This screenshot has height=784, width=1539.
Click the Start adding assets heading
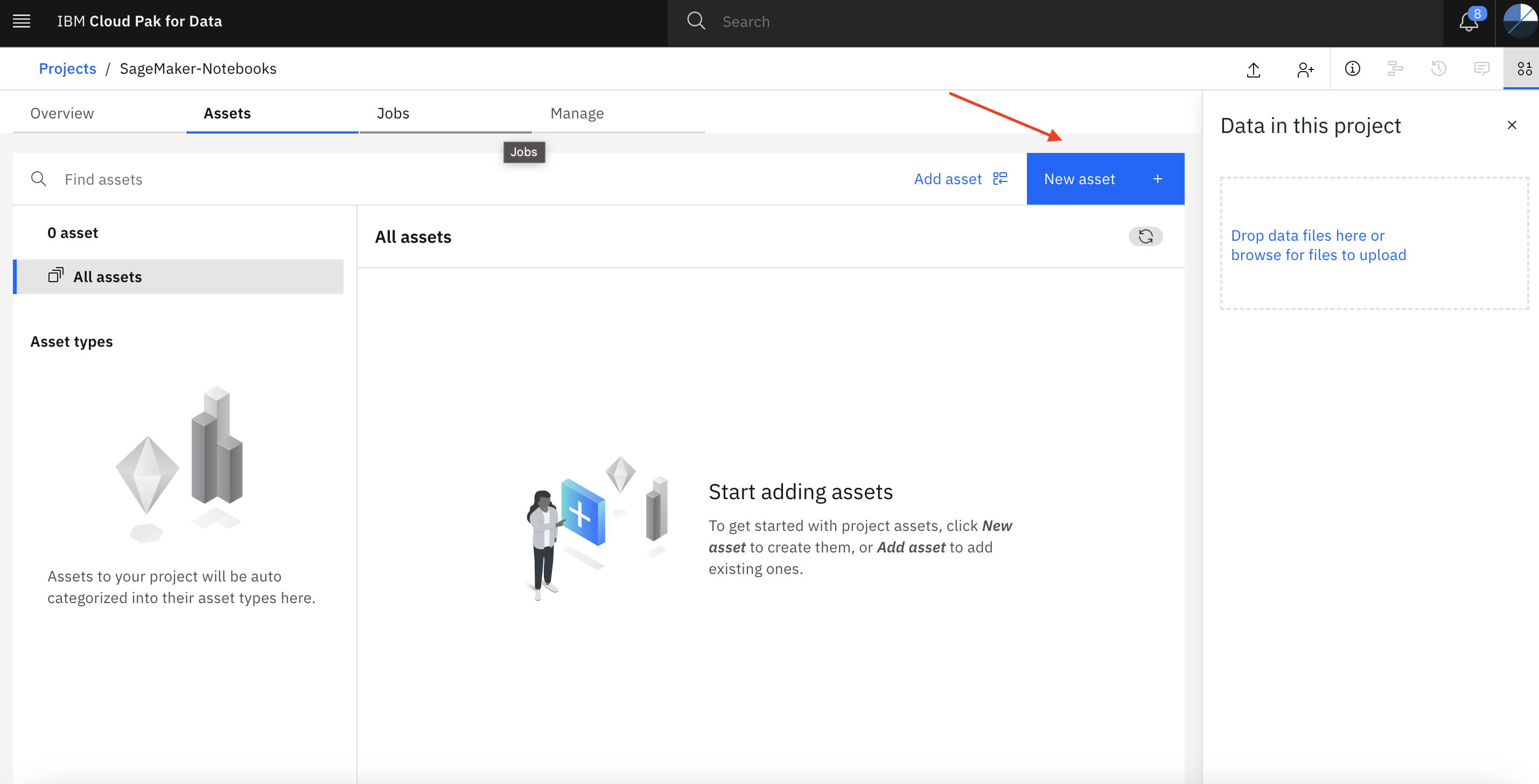click(801, 492)
